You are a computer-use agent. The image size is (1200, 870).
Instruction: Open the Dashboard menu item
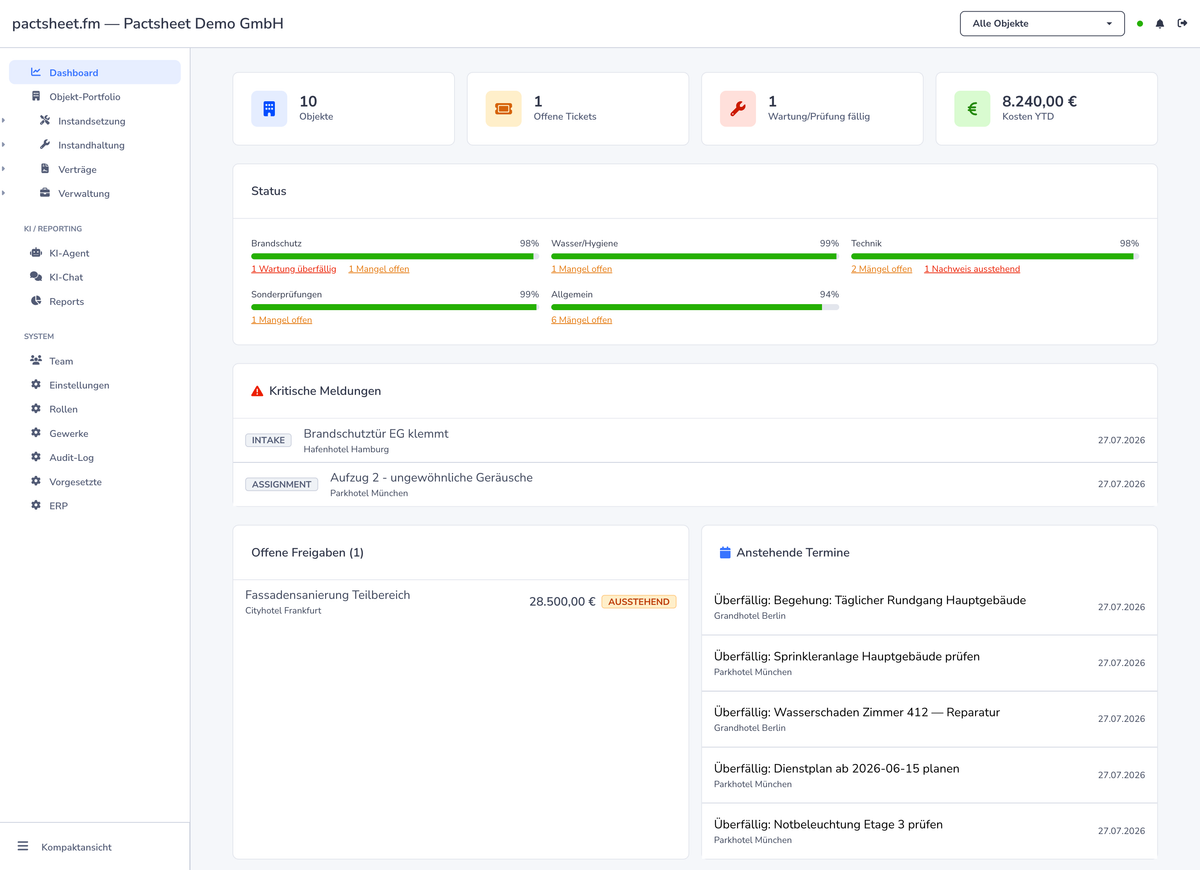(x=95, y=72)
